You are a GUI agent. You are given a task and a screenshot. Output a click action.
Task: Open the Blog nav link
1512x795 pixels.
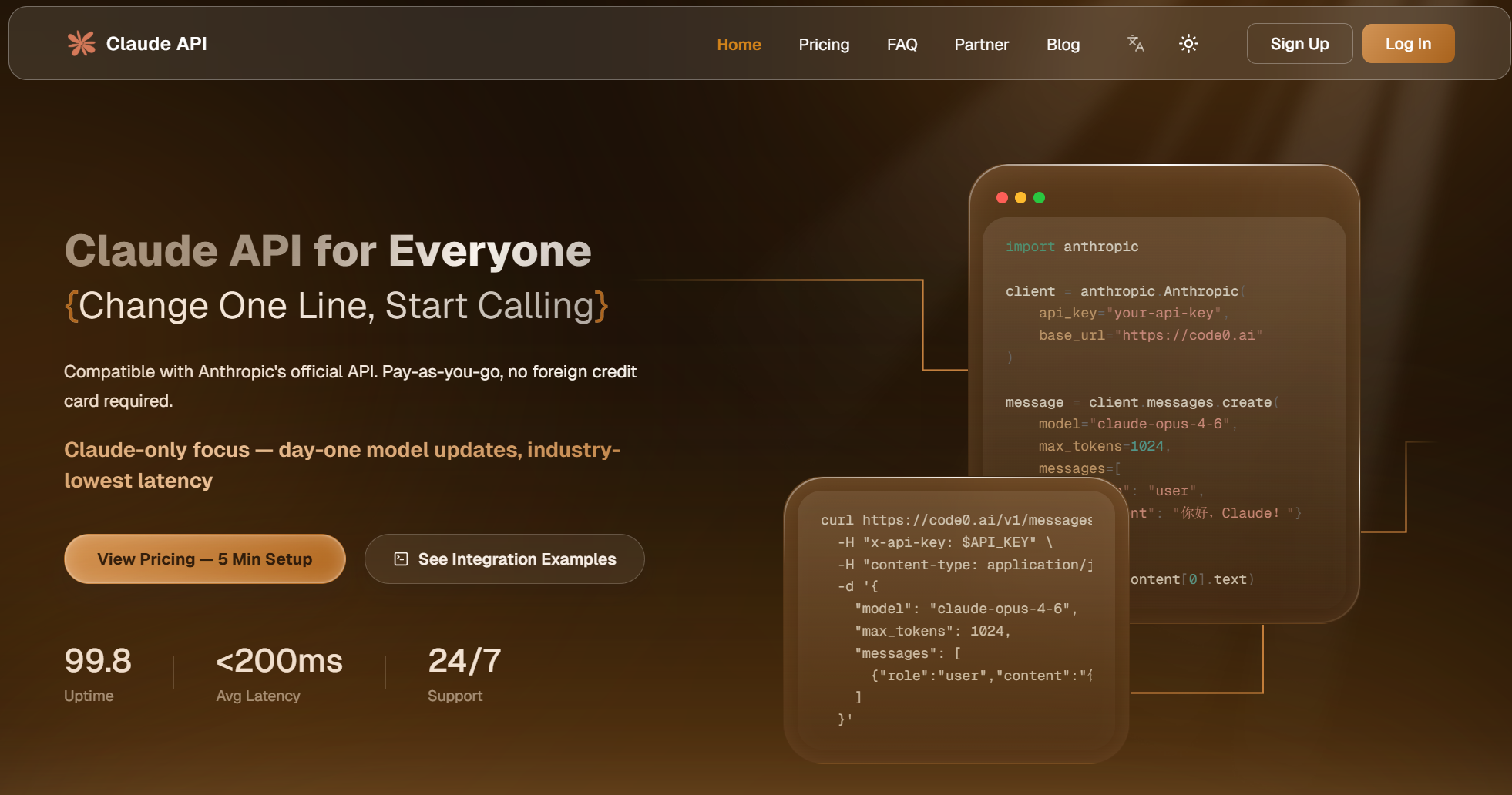(1063, 45)
